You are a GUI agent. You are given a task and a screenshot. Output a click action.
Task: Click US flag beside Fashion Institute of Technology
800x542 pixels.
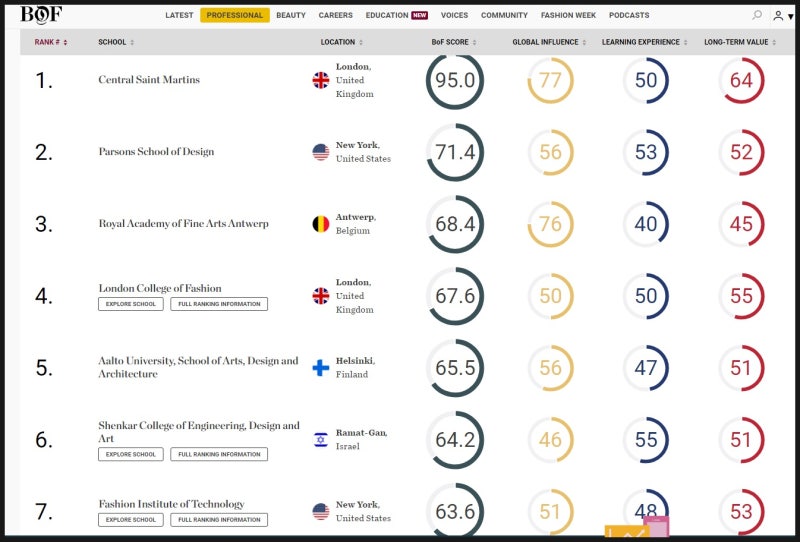(320, 511)
